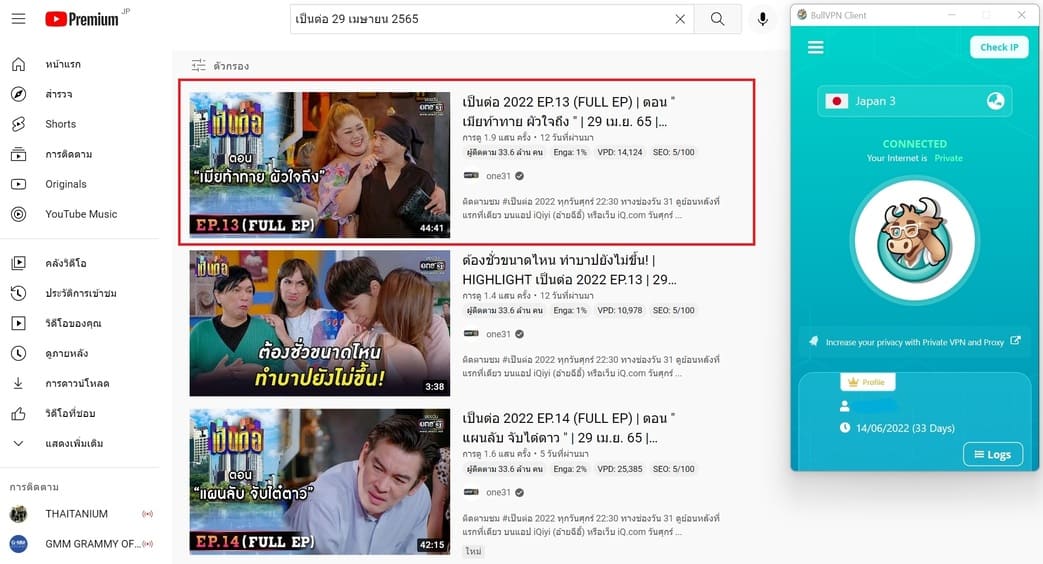This screenshot has height=564, width=1043.
Task: Click the thumbs-up liked videos icon
Action: pos(19,413)
